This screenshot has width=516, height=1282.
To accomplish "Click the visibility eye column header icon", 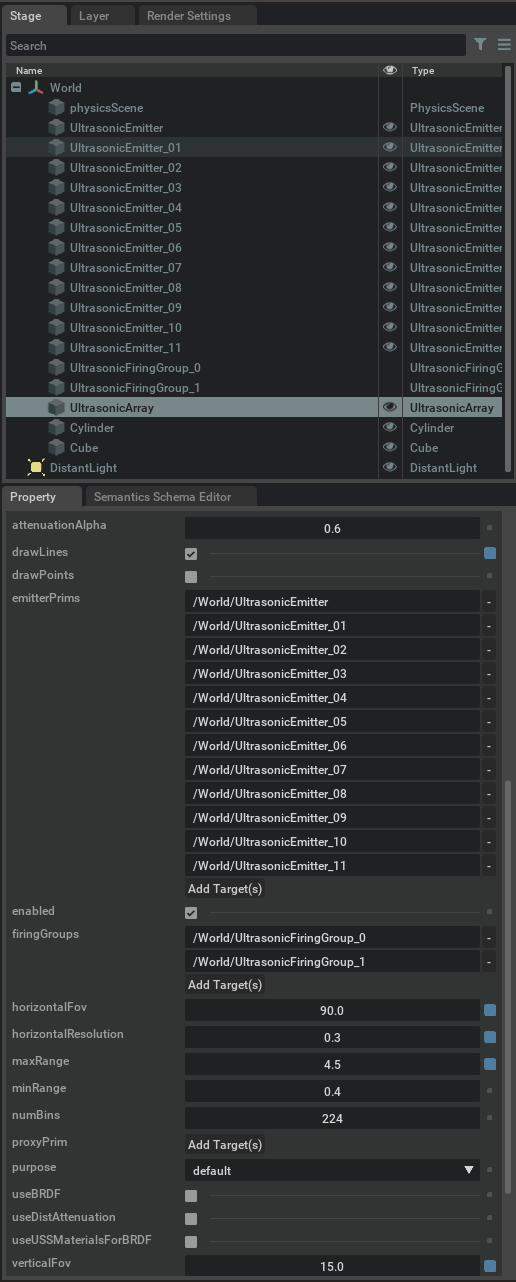I will click(390, 71).
